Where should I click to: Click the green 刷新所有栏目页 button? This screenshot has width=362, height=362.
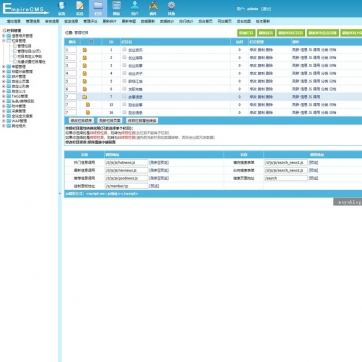291,33
